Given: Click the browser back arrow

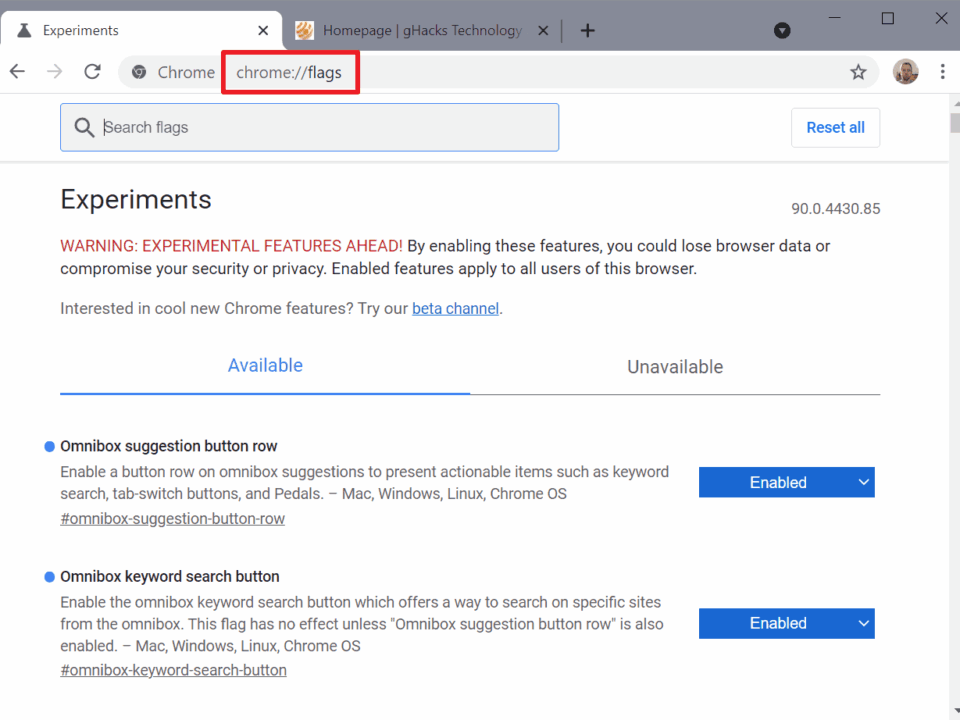Looking at the screenshot, I should click(17, 72).
